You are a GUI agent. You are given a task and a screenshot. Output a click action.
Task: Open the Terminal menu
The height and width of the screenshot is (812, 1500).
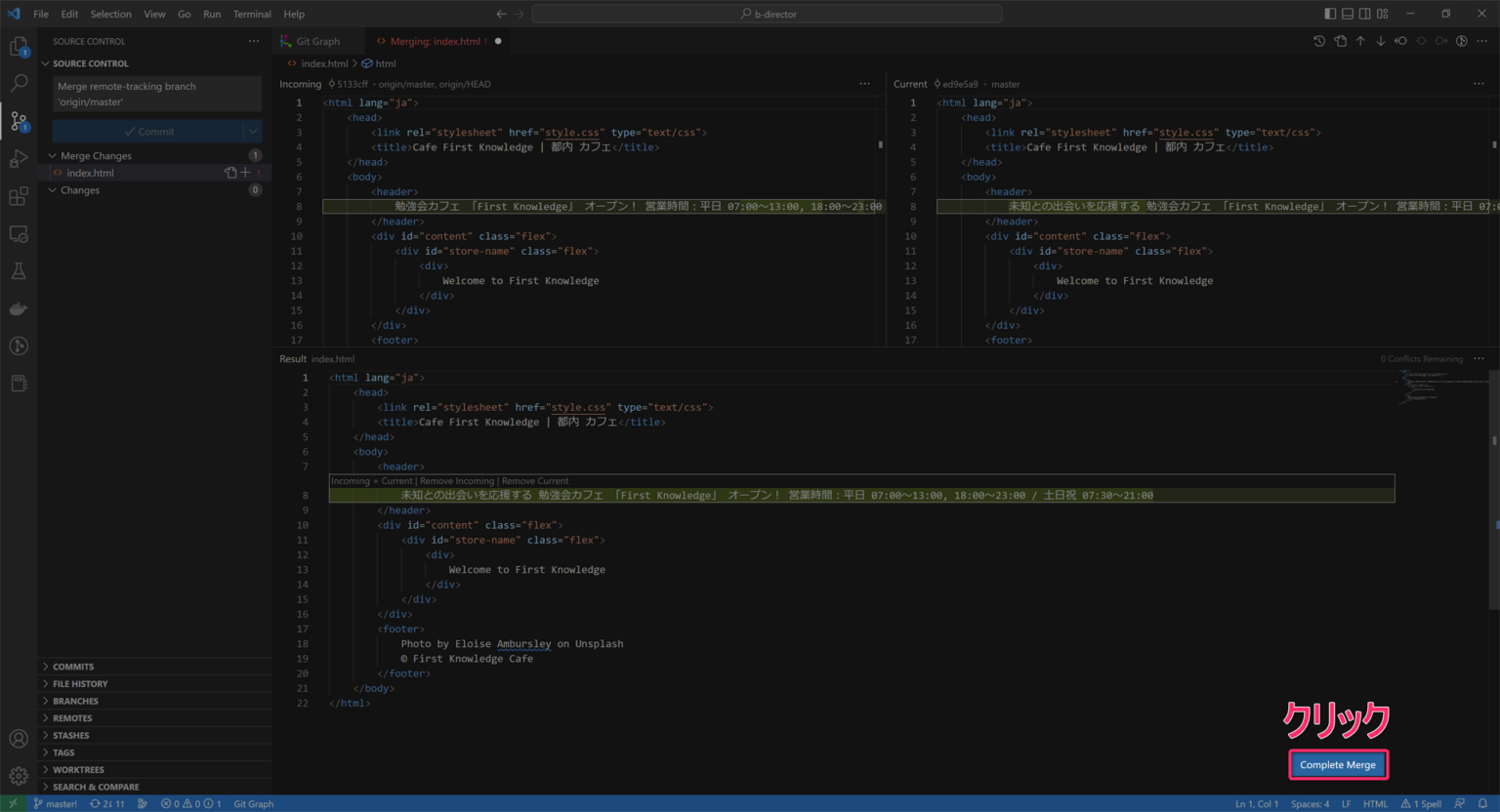pyautogui.click(x=251, y=14)
